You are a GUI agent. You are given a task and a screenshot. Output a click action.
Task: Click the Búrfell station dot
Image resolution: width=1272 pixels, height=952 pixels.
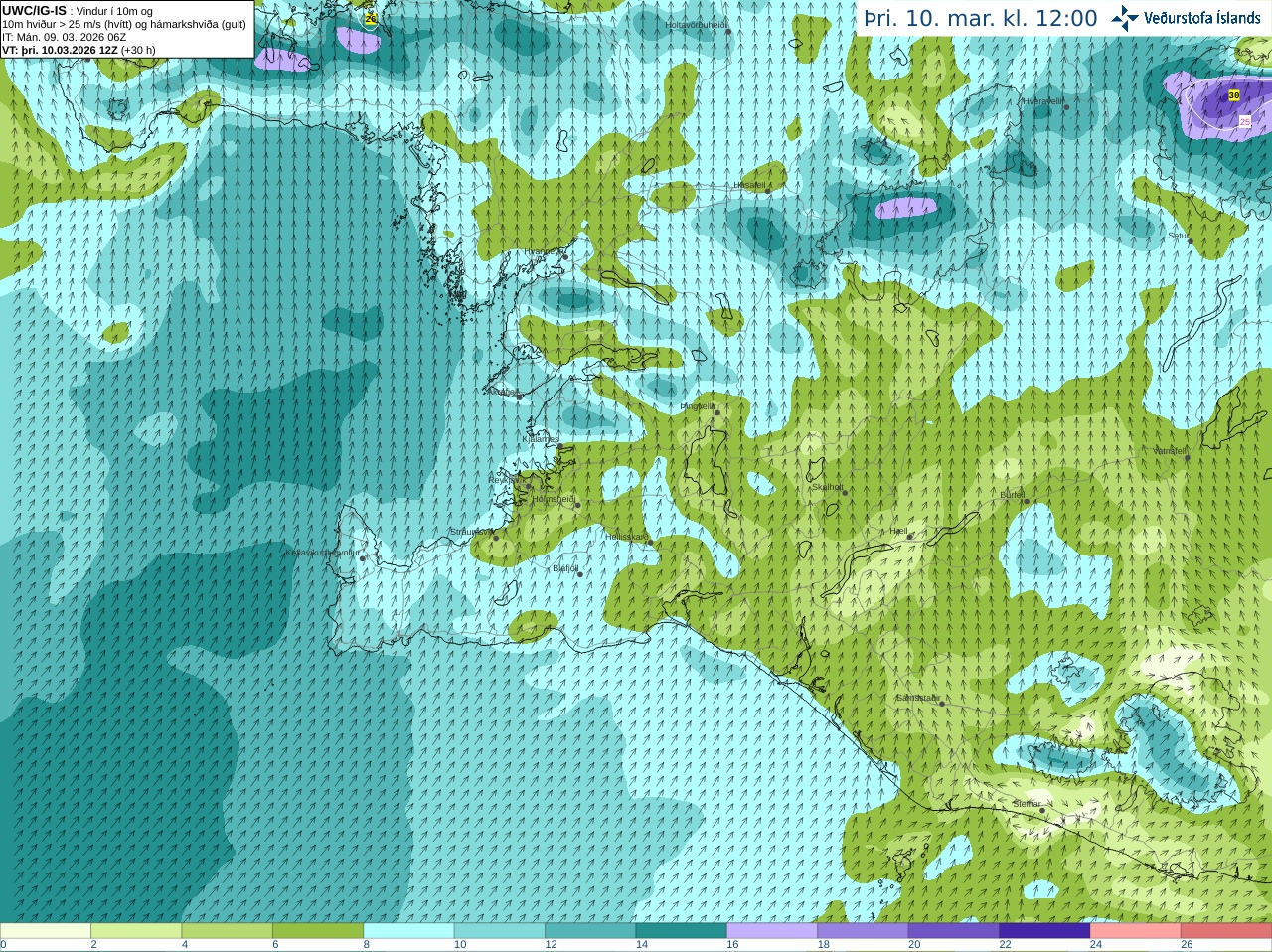click(x=1027, y=501)
